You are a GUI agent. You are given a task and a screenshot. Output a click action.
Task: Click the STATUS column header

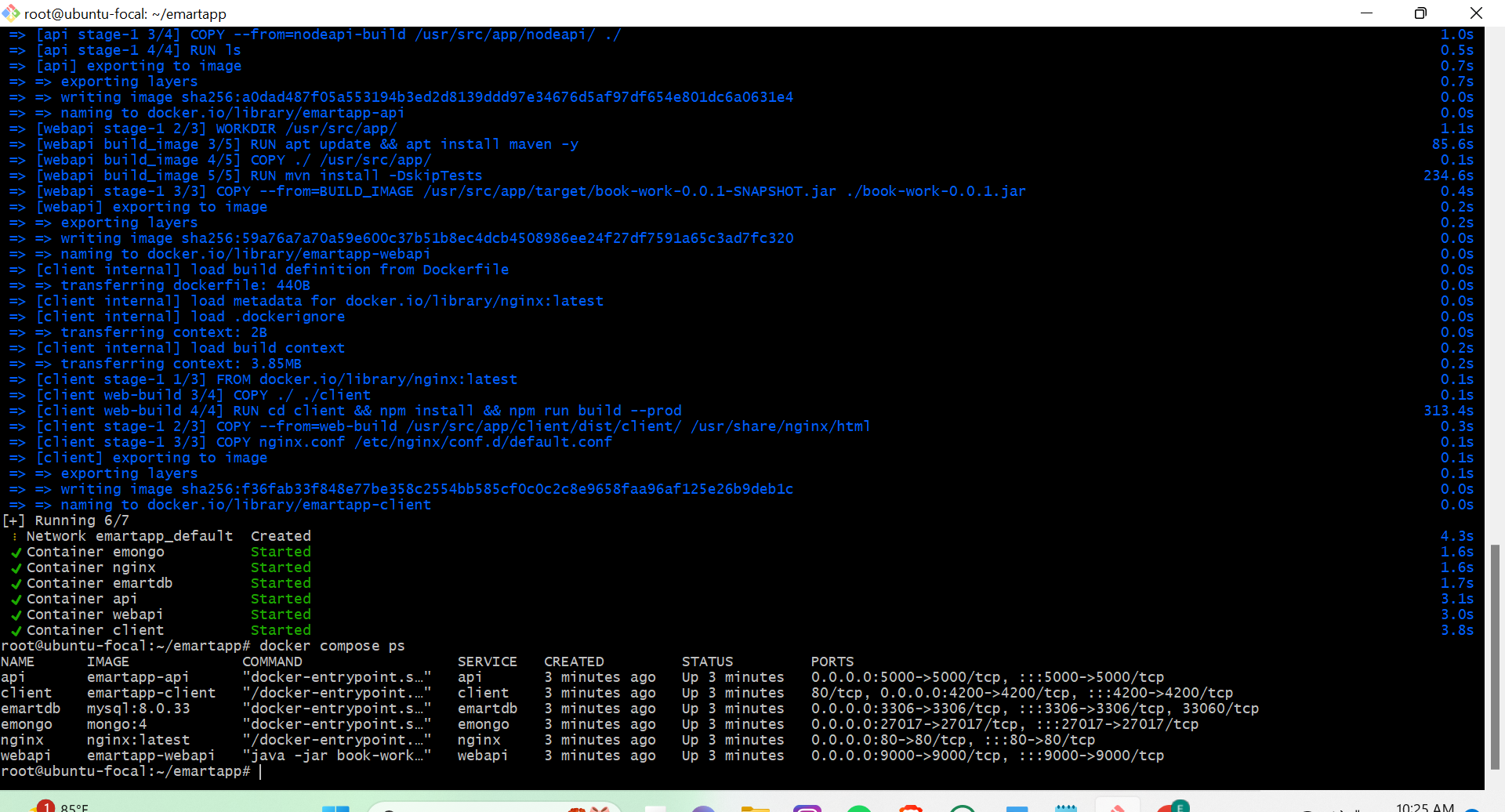pyautogui.click(x=708, y=662)
